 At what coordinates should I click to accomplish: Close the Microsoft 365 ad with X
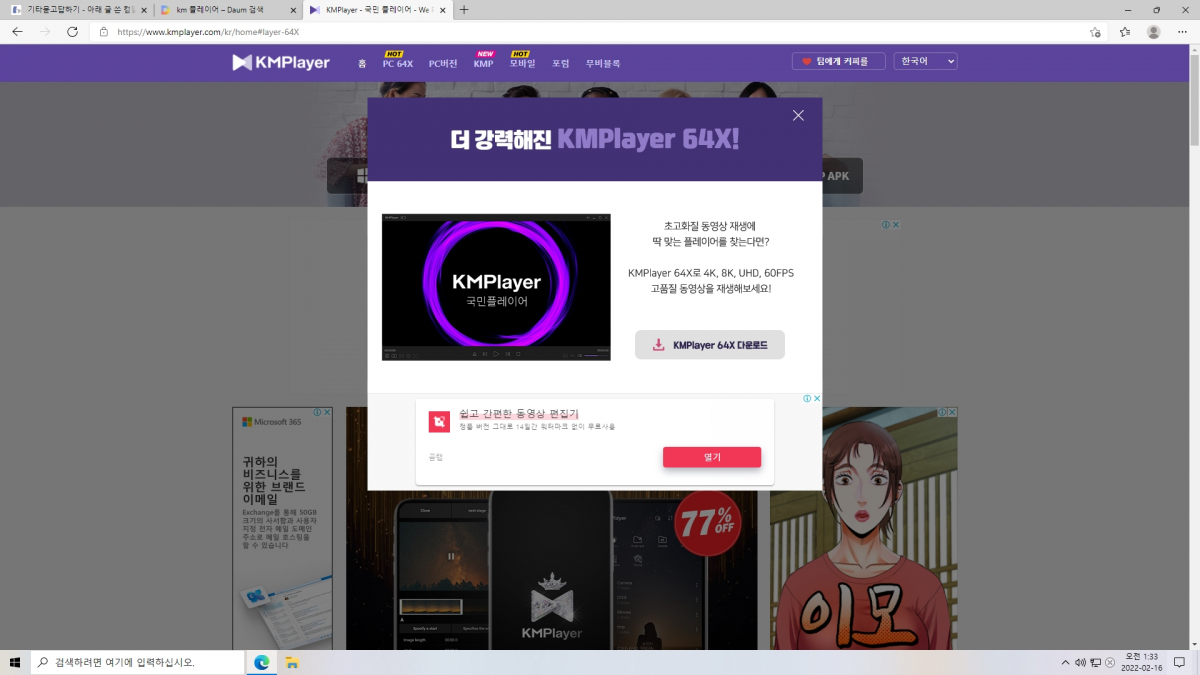coord(327,412)
